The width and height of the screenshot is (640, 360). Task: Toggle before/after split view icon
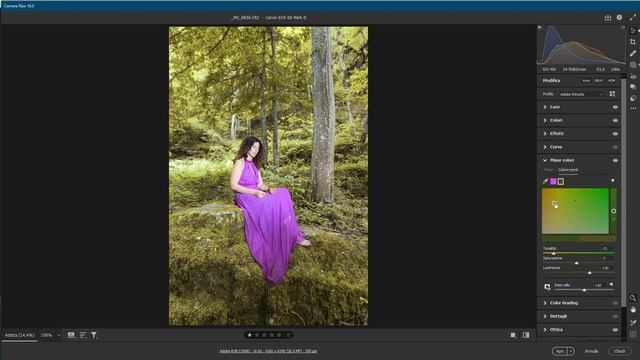point(526,335)
